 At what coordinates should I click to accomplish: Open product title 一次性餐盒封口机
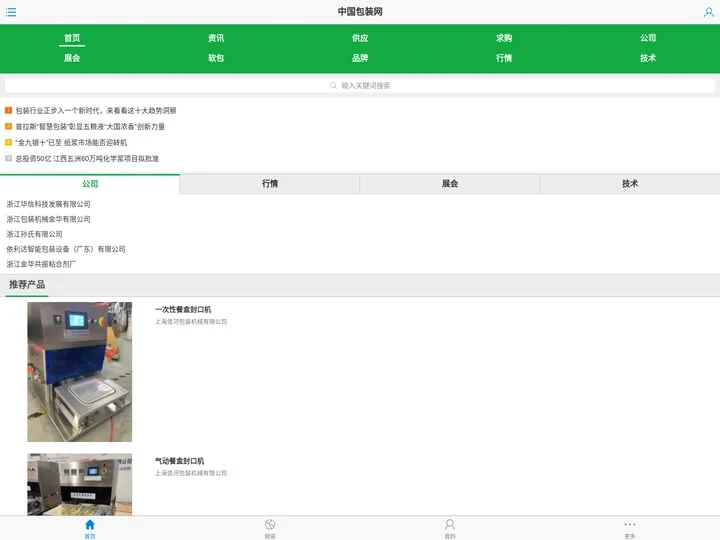(x=183, y=309)
